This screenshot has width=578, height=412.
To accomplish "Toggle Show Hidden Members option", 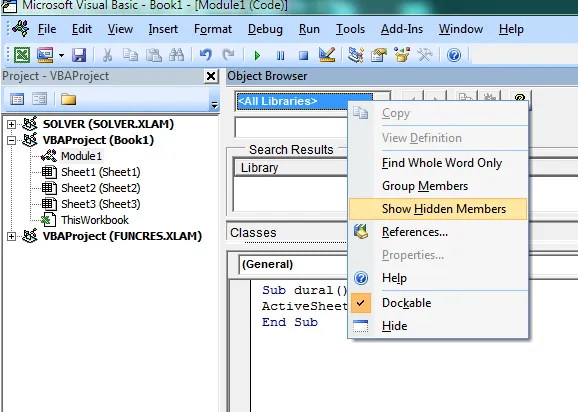I will tap(438, 209).
